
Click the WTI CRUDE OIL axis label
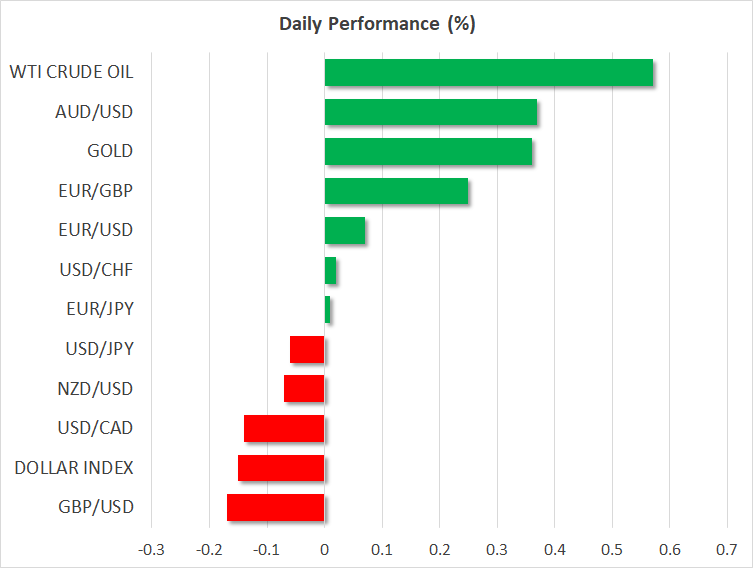pos(71,72)
